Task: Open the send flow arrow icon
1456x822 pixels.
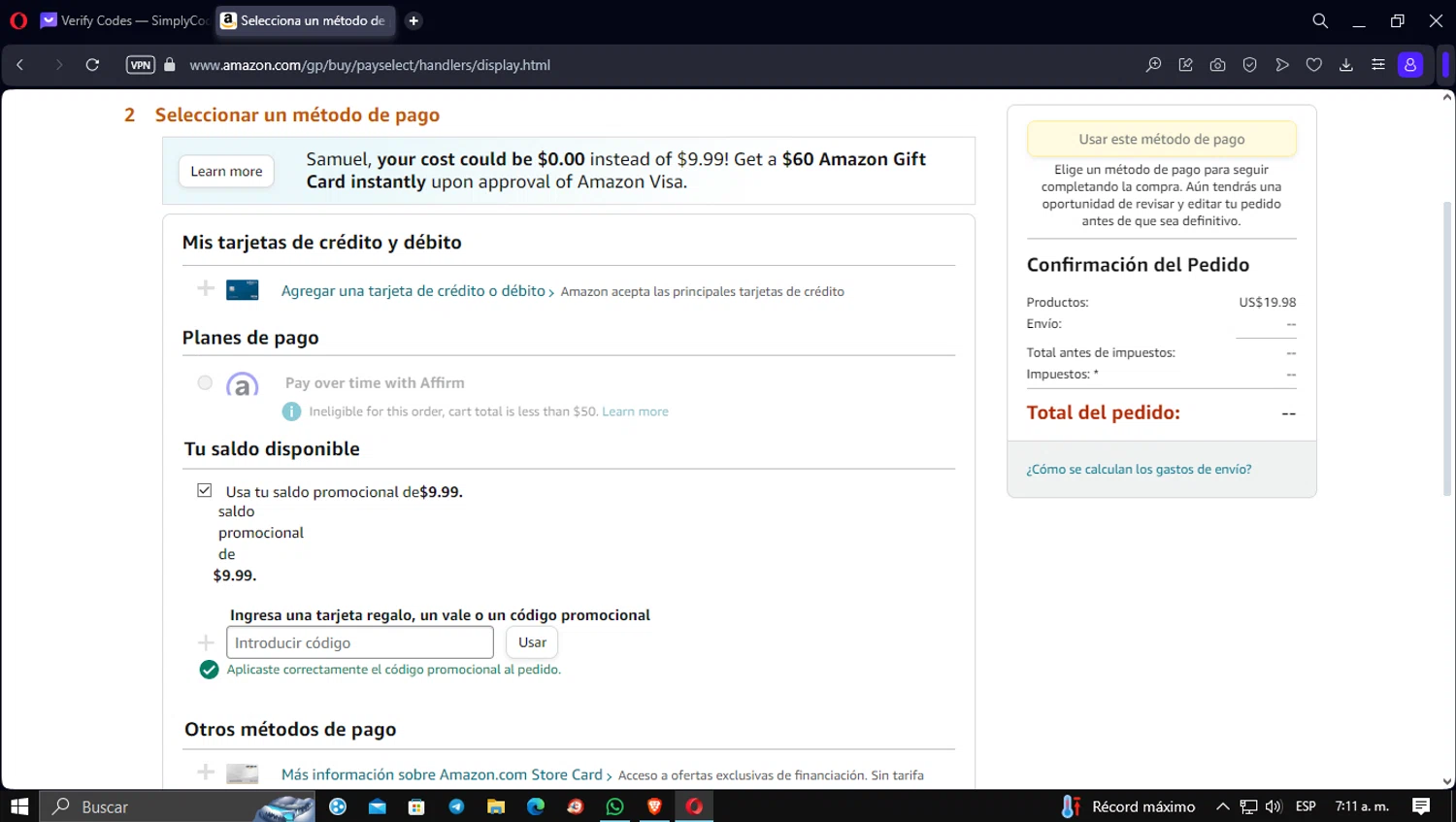Action: (1282, 65)
